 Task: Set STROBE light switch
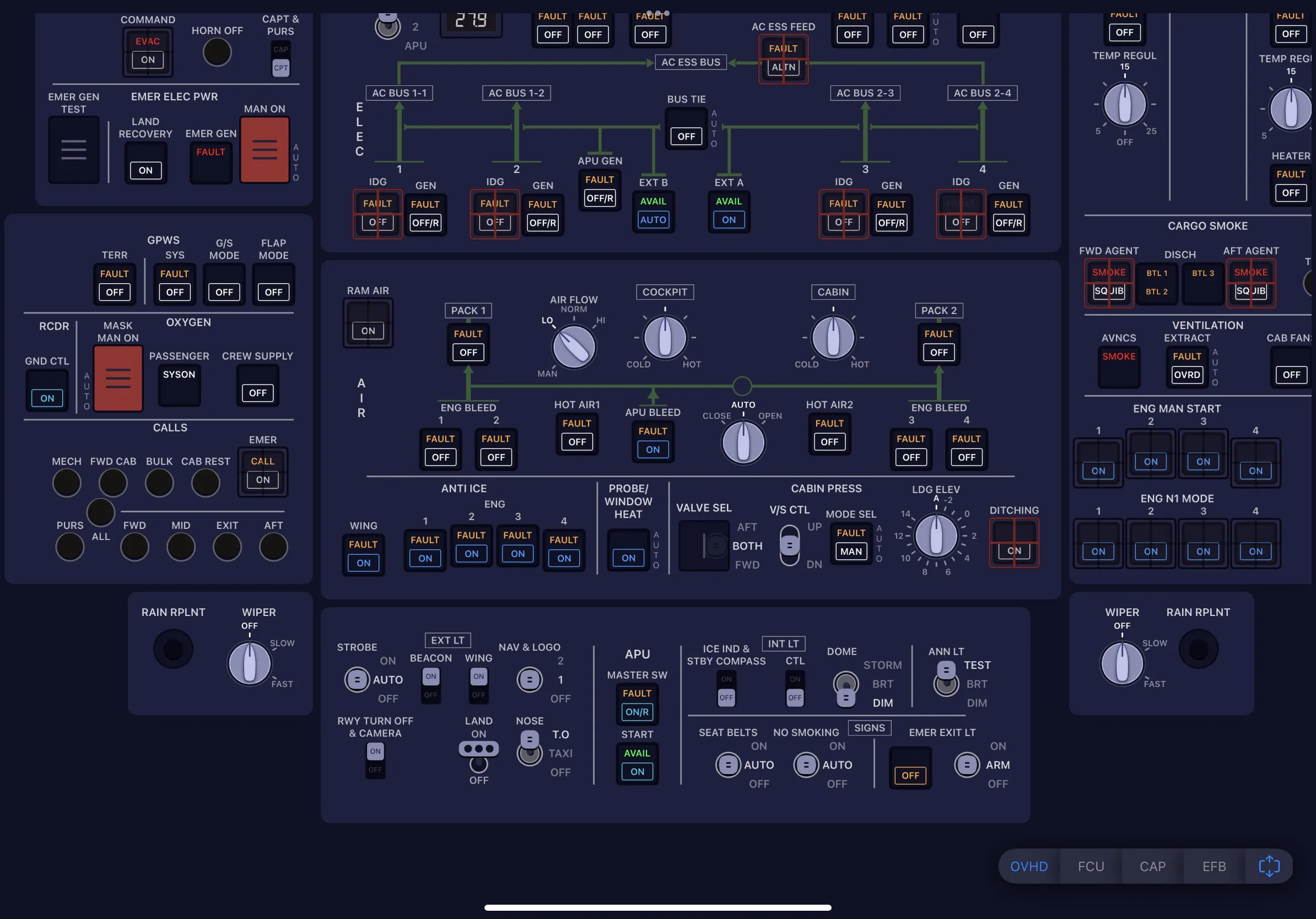tap(357, 679)
